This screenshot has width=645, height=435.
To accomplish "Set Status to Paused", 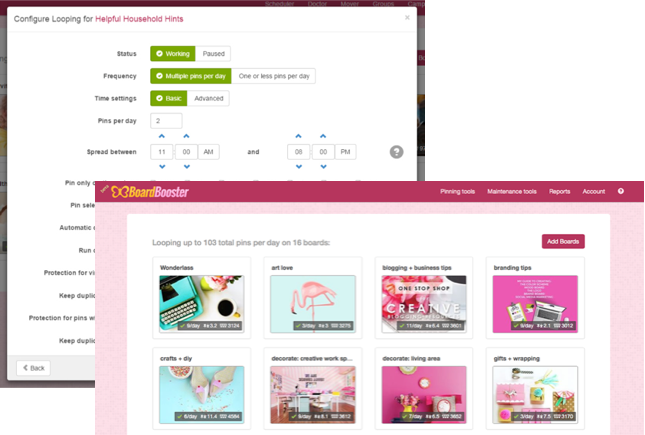I will click(x=213, y=54).
